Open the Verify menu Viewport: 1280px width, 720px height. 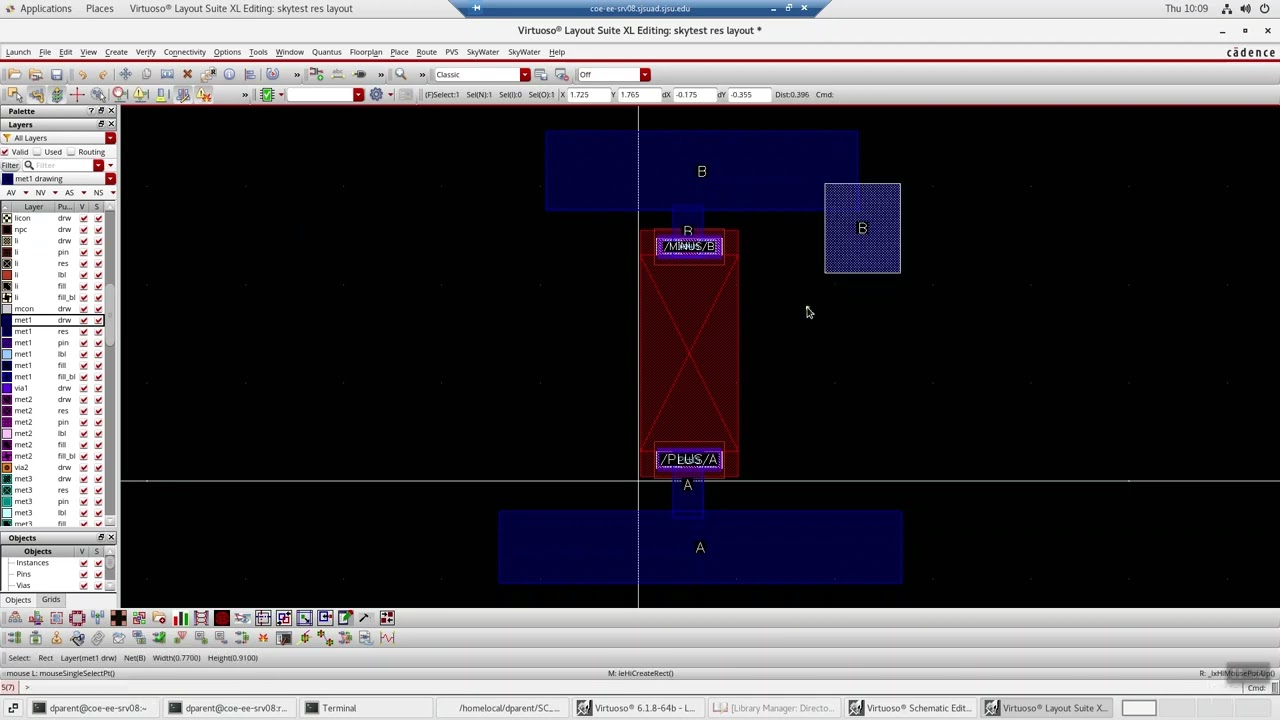click(x=145, y=52)
